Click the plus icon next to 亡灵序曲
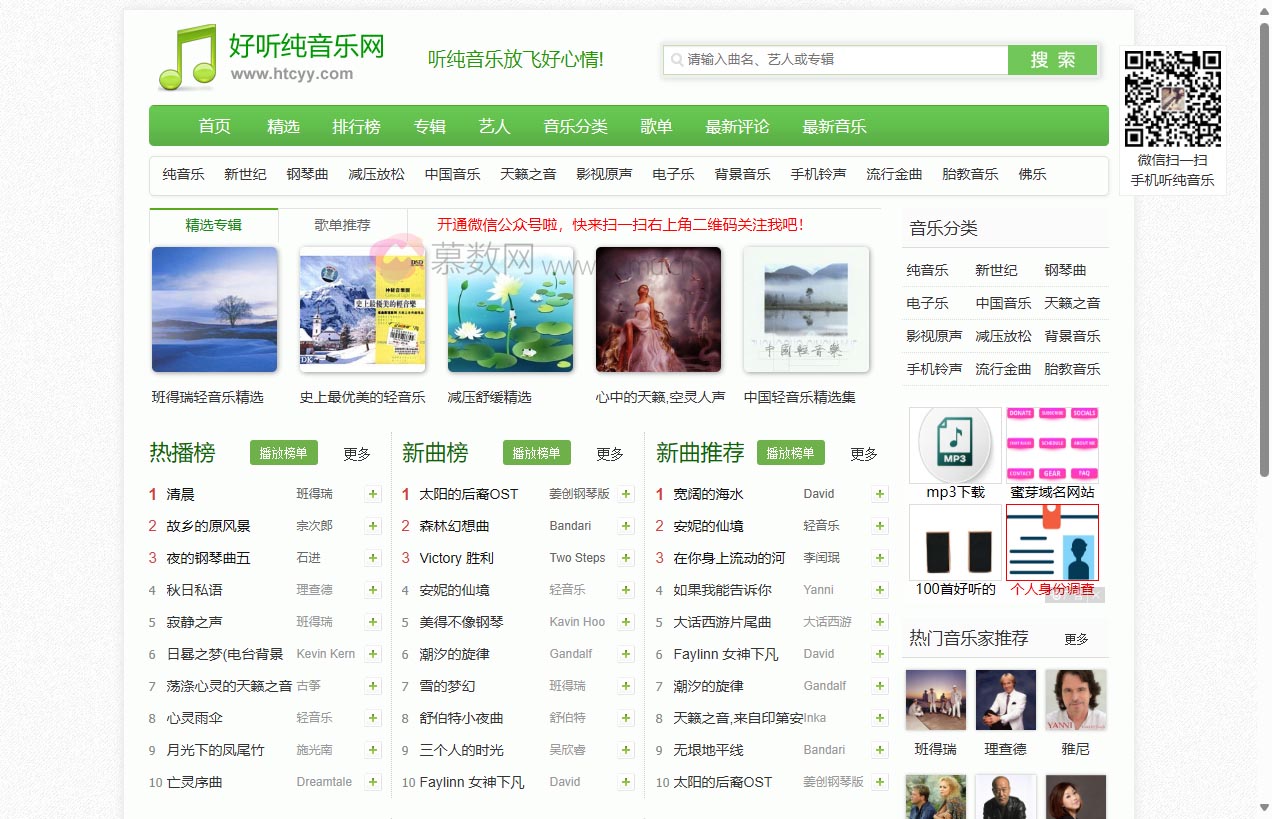This screenshot has width=1272, height=819. [x=372, y=782]
